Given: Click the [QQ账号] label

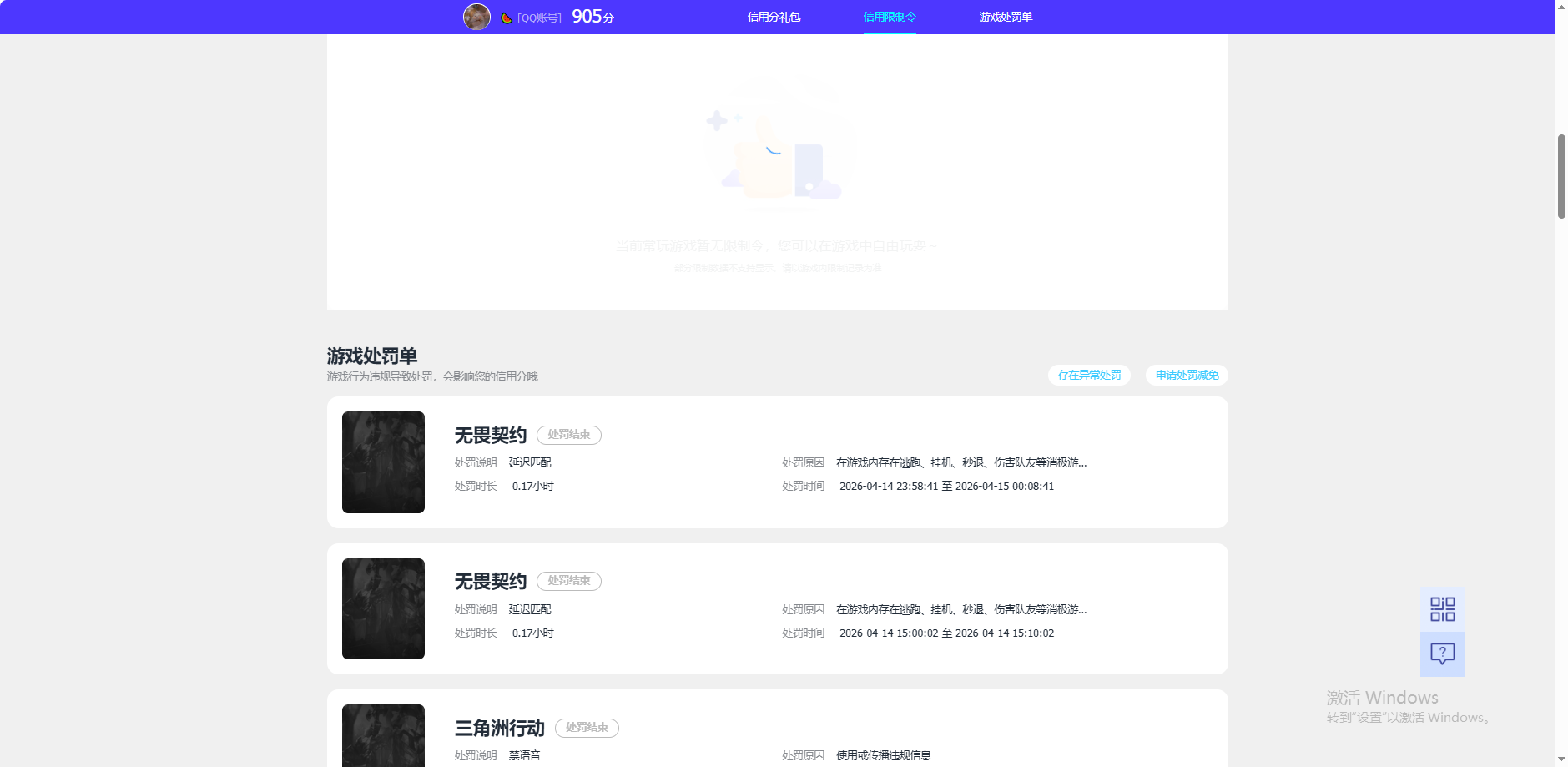Looking at the screenshot, I should [539, 18].
